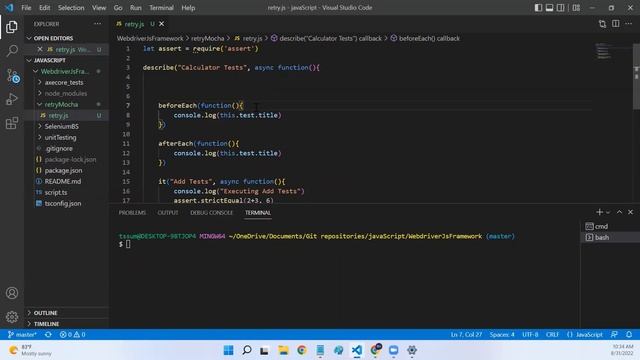The height and width of the screenshot is (360, 640).
Task: Expand the axecore_tests folder
Action: tap(67, 82)
